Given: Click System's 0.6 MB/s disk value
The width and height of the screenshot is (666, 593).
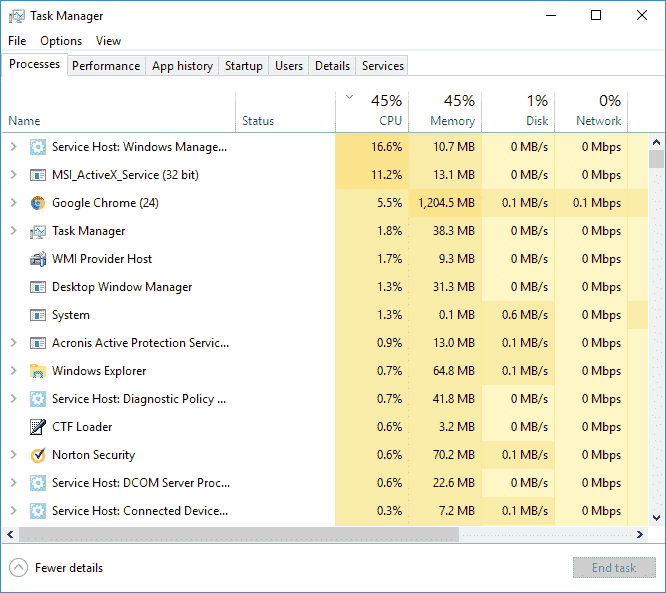Looking at the screenshot, I should click(525, 315).
